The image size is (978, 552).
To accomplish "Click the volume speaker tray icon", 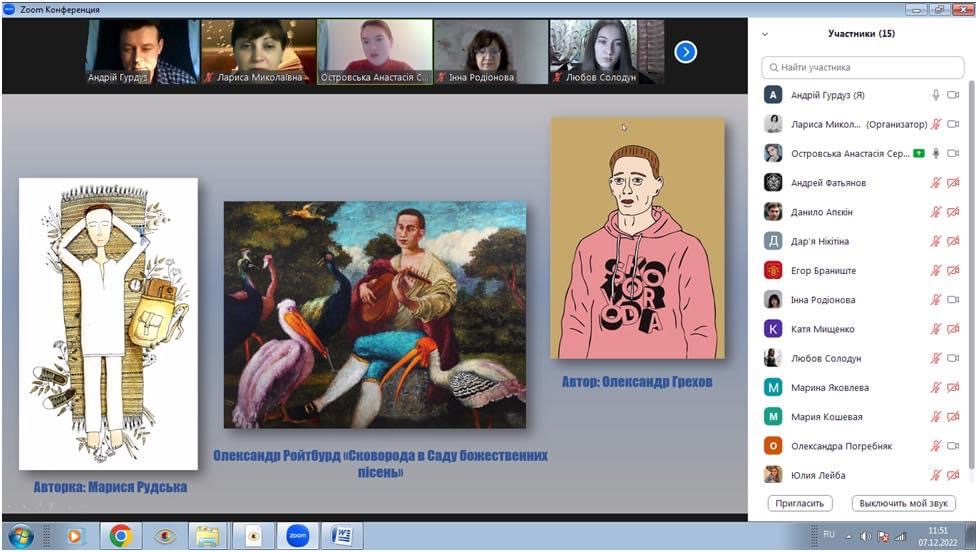I will click(x=865, y=536).
